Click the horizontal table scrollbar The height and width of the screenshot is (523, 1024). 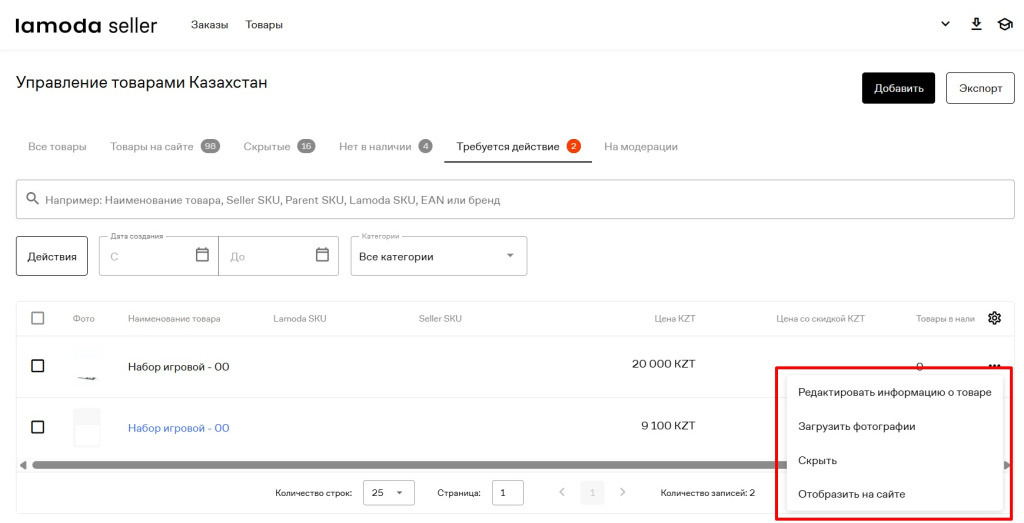pos(400,465)
